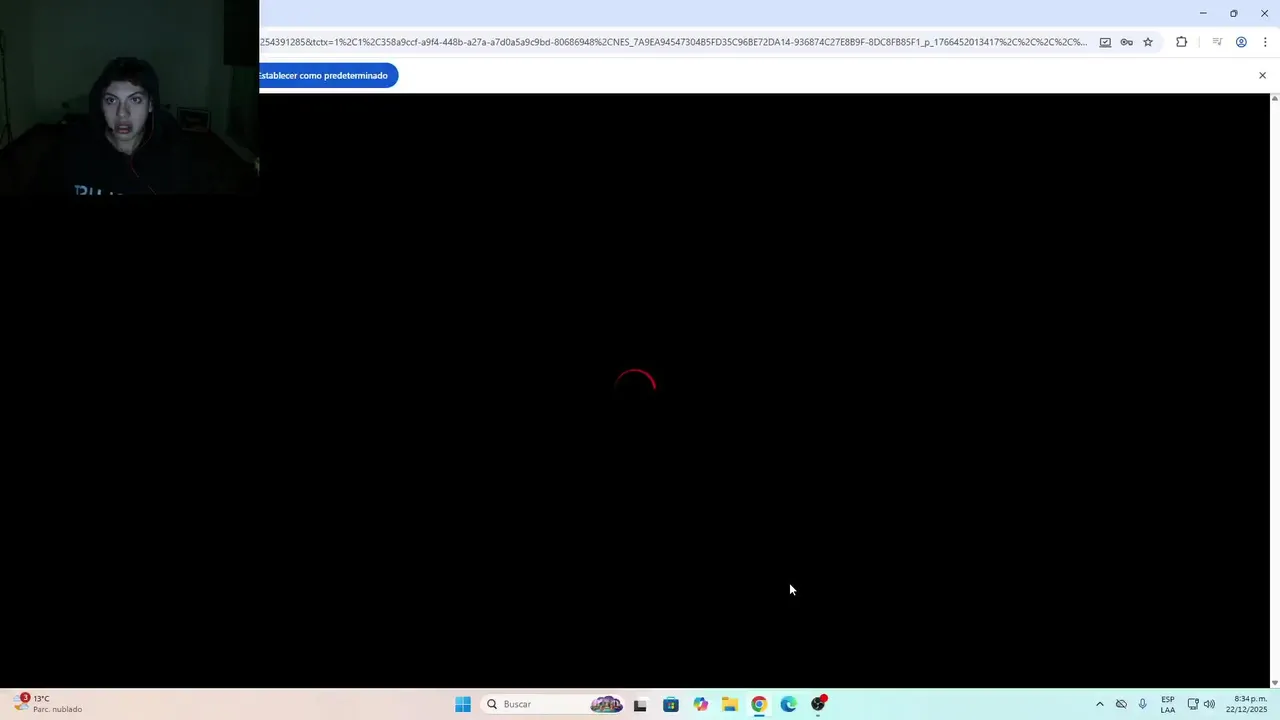Image resolution: width=1280 pixels, height=720 pixels.
Task: Open the clock showing 8:34 p.m.
Action: pos(1247,704)
